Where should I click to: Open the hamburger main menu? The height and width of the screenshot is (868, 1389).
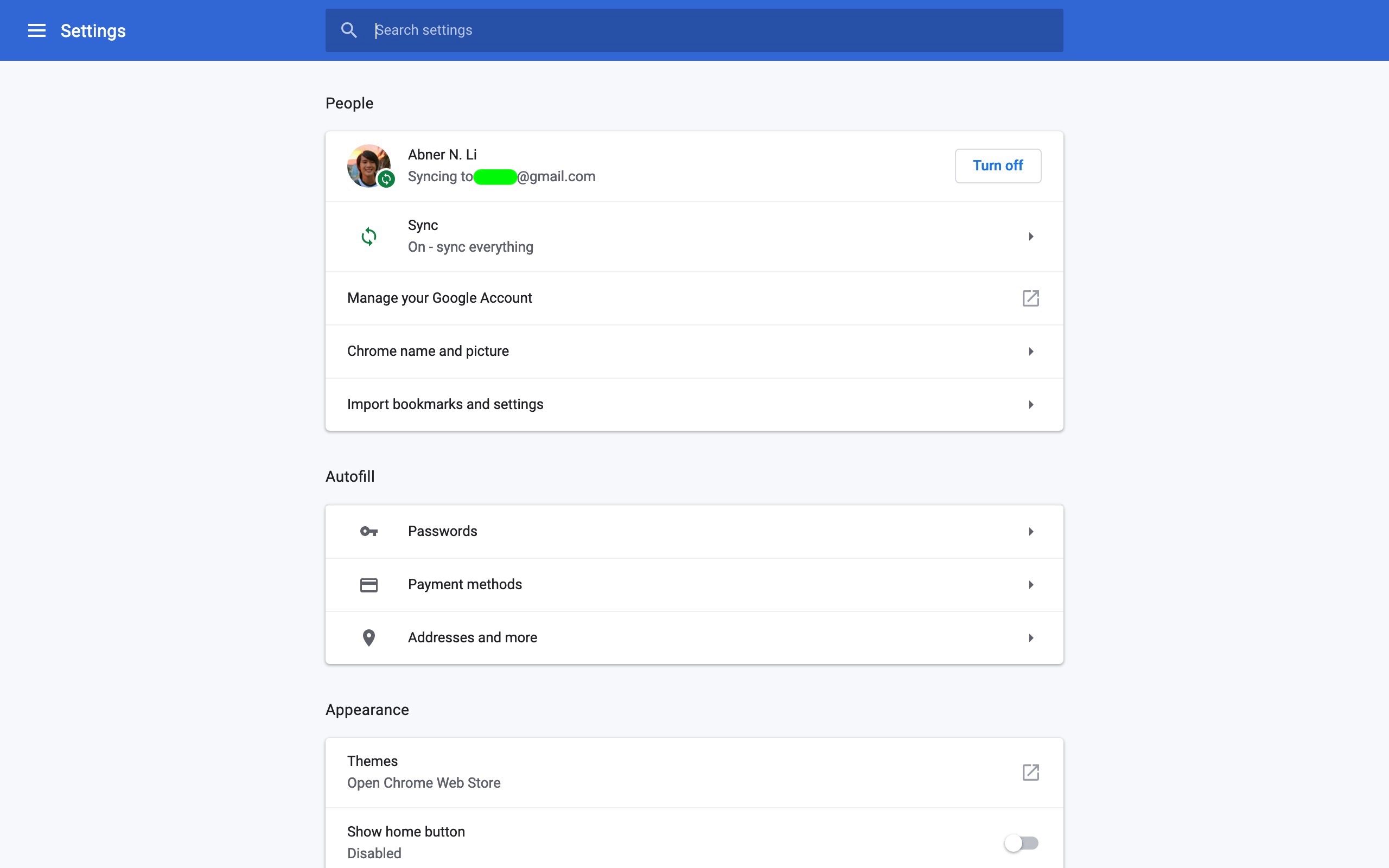37,30
